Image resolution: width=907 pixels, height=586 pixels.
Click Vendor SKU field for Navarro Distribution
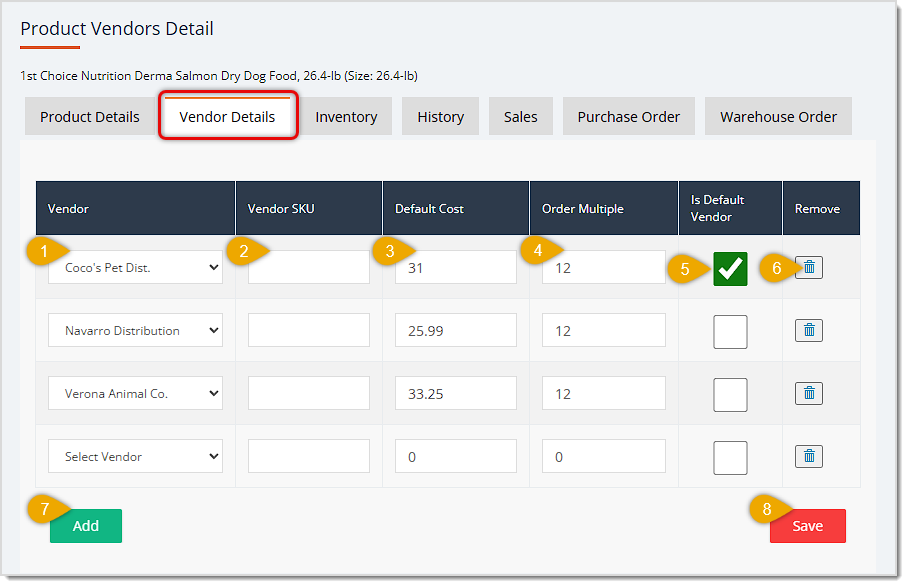309,330
